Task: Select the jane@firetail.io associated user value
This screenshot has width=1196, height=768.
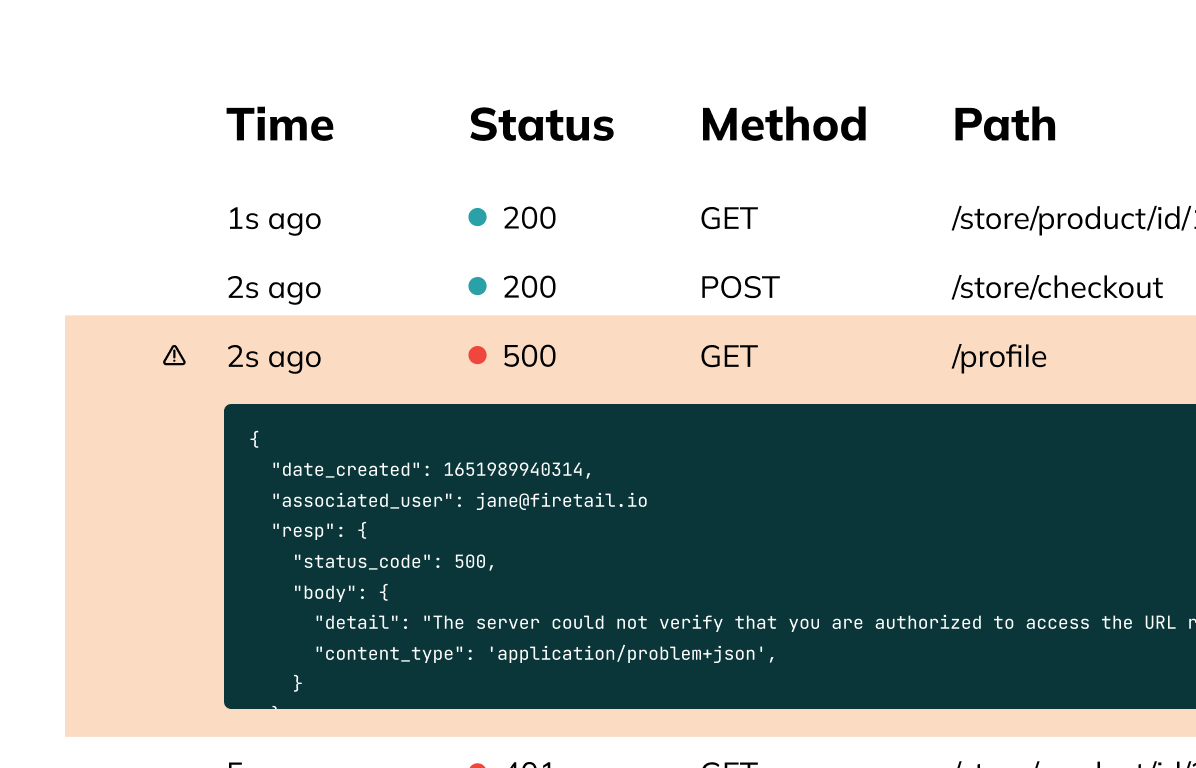Action: click(561, 501)
